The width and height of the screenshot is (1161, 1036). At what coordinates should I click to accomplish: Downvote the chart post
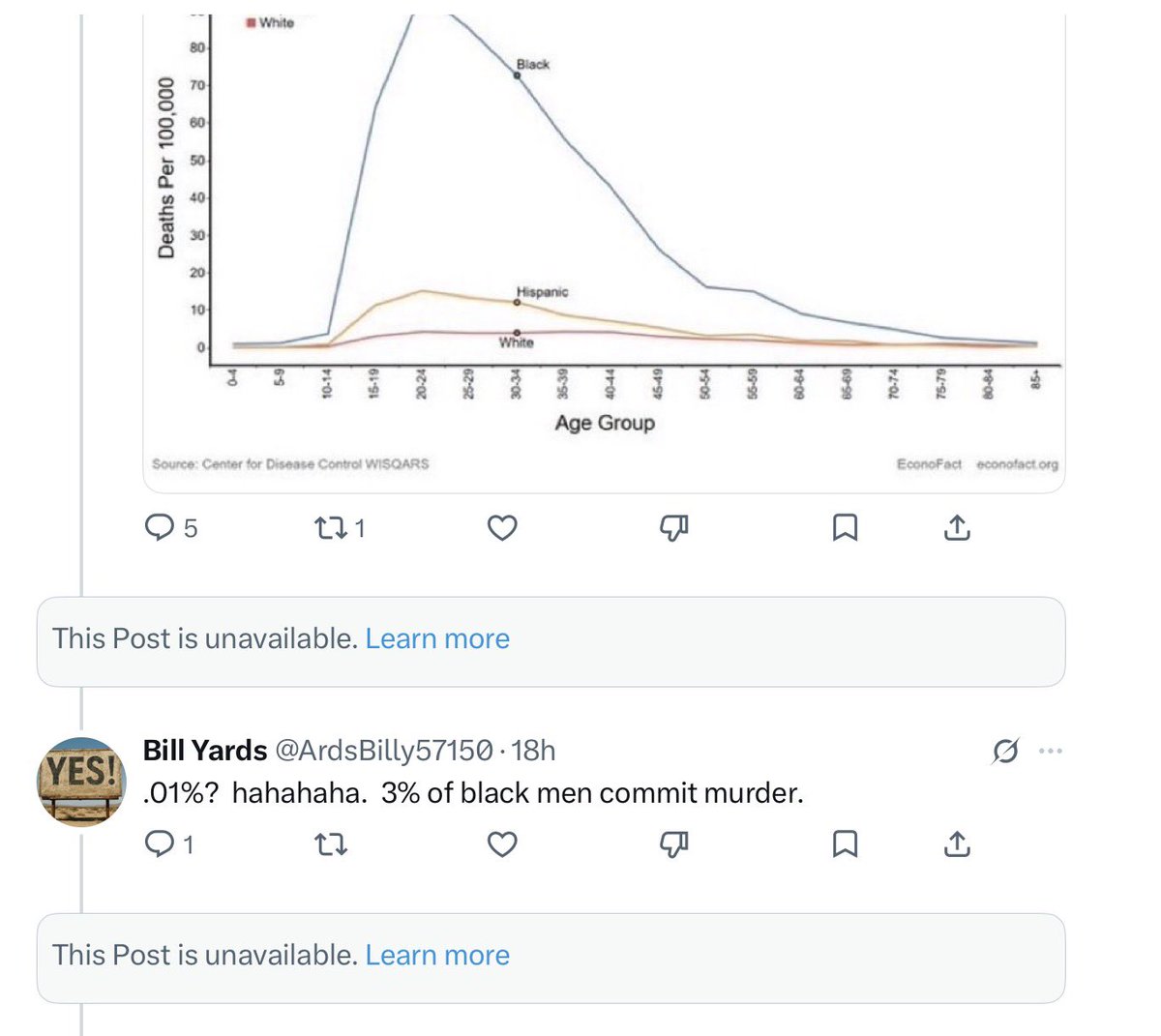click(673, 528)
